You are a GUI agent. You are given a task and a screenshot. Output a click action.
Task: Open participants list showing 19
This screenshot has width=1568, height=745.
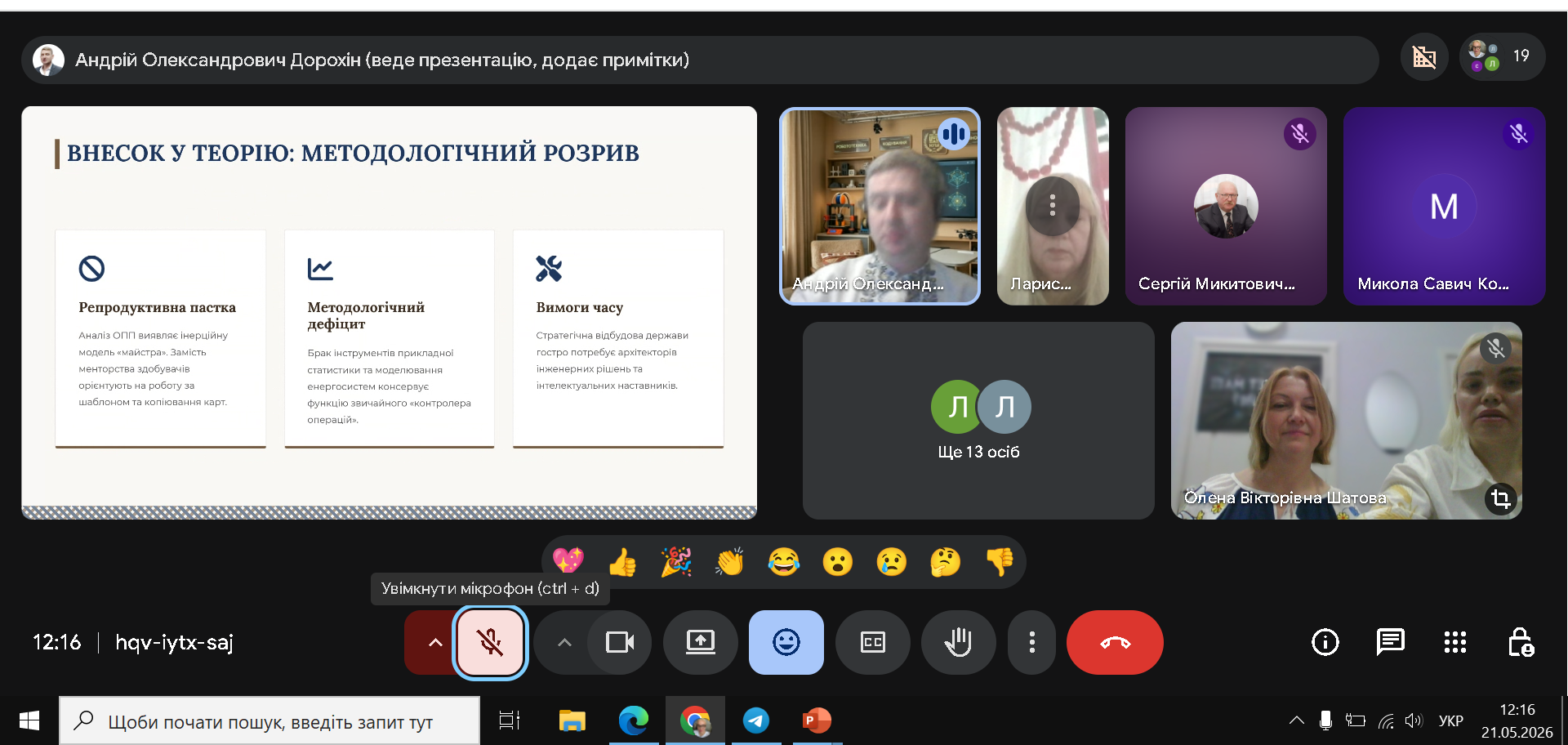tap(1502, 57)
